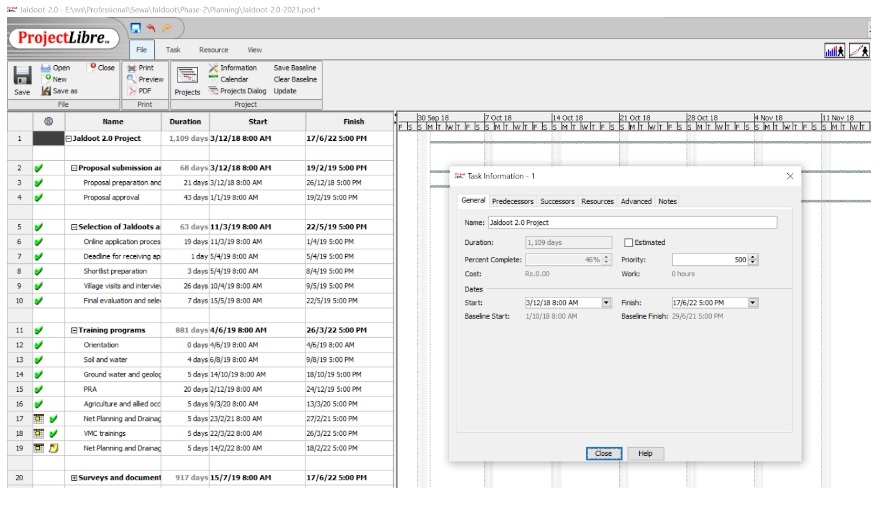Click the Duration column header
881x507 pixels.
(x=185, y=121)
